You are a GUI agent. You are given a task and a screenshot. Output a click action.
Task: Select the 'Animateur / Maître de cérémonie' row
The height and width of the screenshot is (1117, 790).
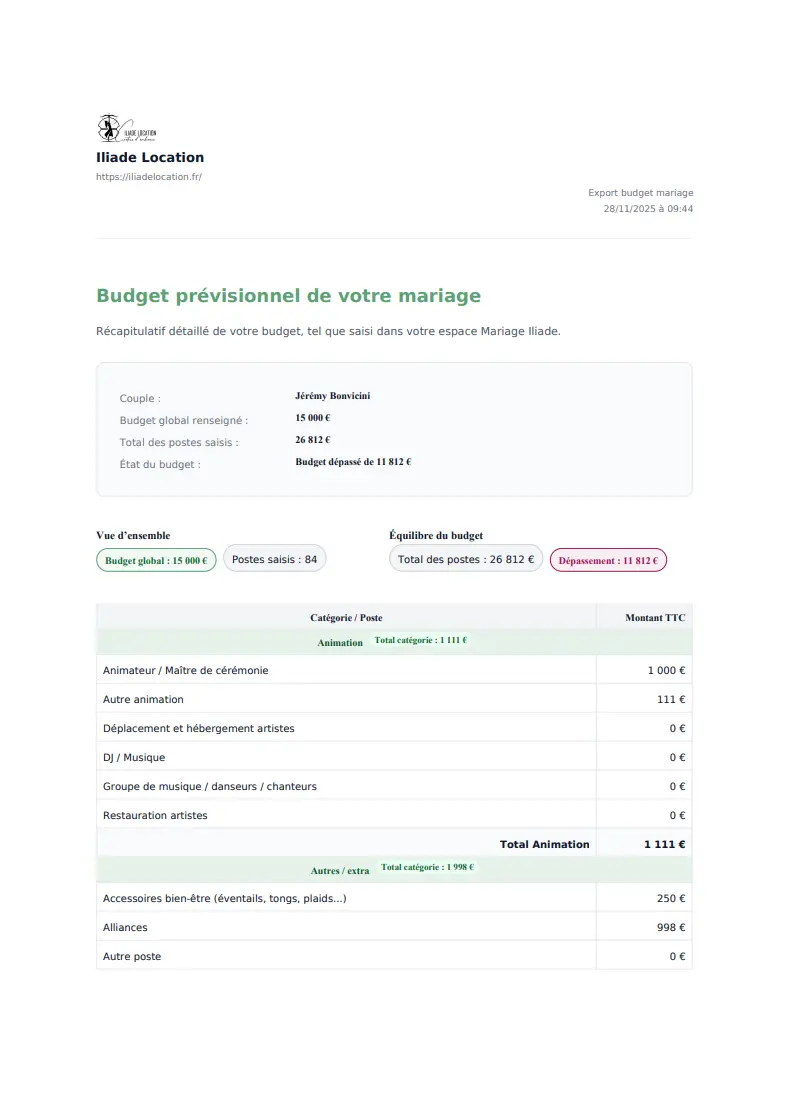coord(394,670)
